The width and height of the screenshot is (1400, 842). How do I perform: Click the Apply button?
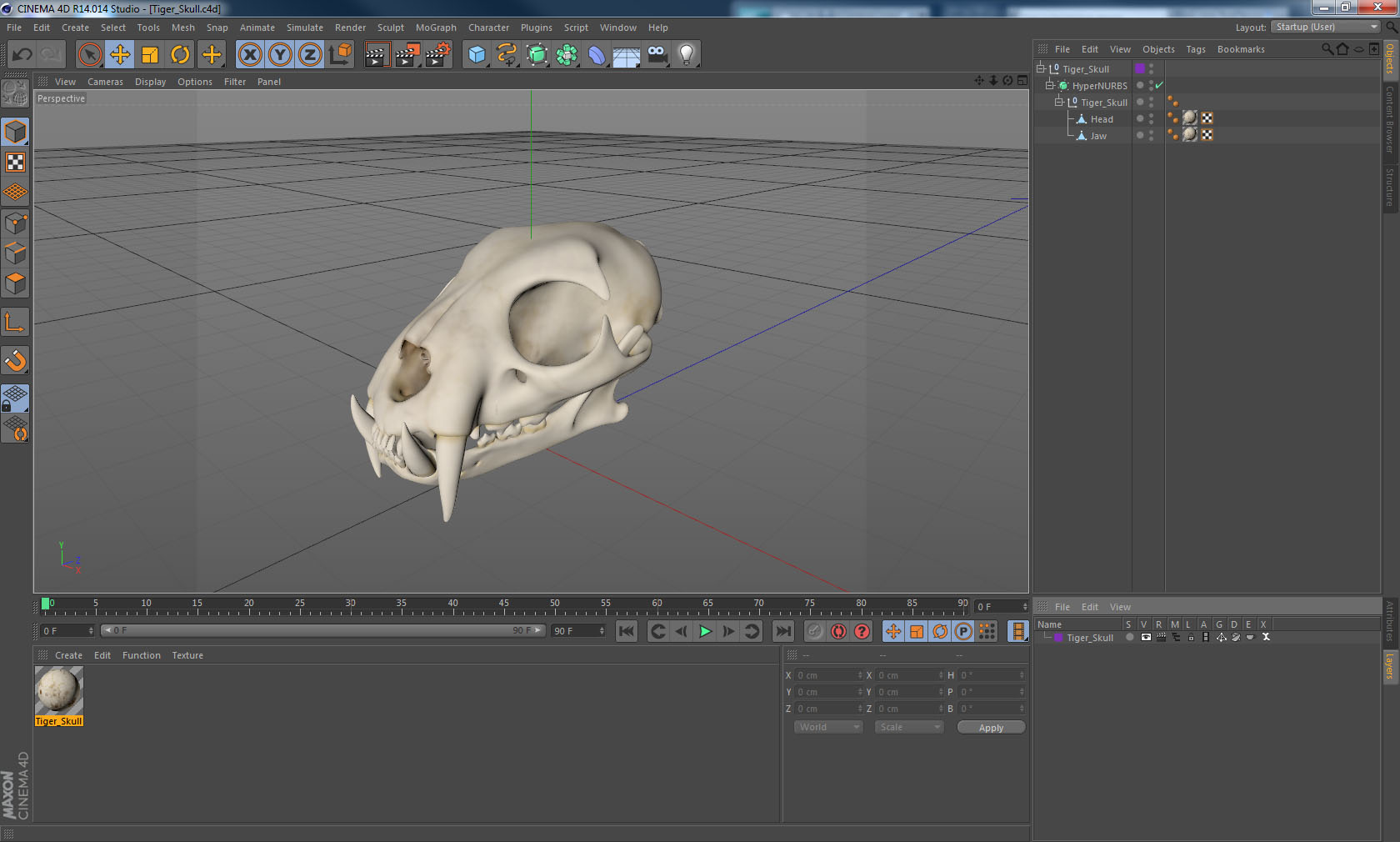point(991,728)
